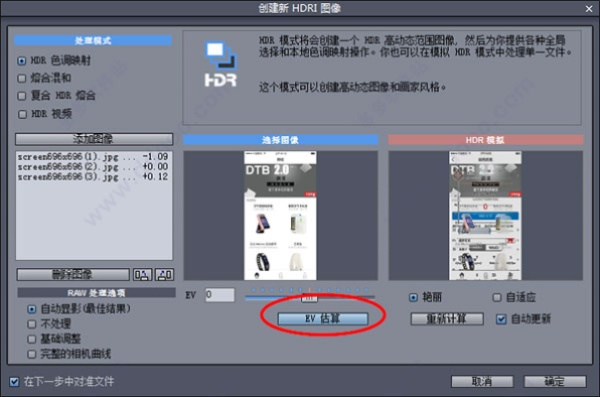Viewport: 600px width, 397px height.
Task: Choose 自动显影(最佳结果) RAW option
Action: coord(32,309)
